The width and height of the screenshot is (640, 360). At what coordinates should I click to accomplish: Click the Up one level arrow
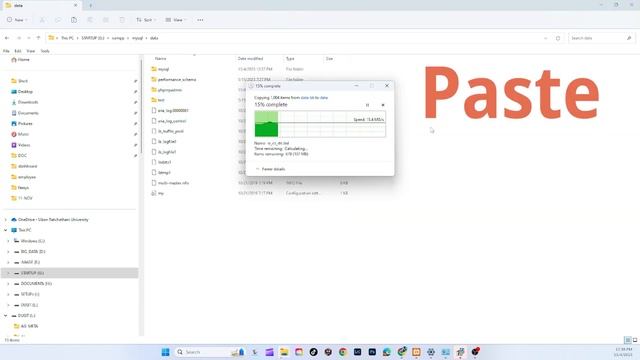point(38,38)
